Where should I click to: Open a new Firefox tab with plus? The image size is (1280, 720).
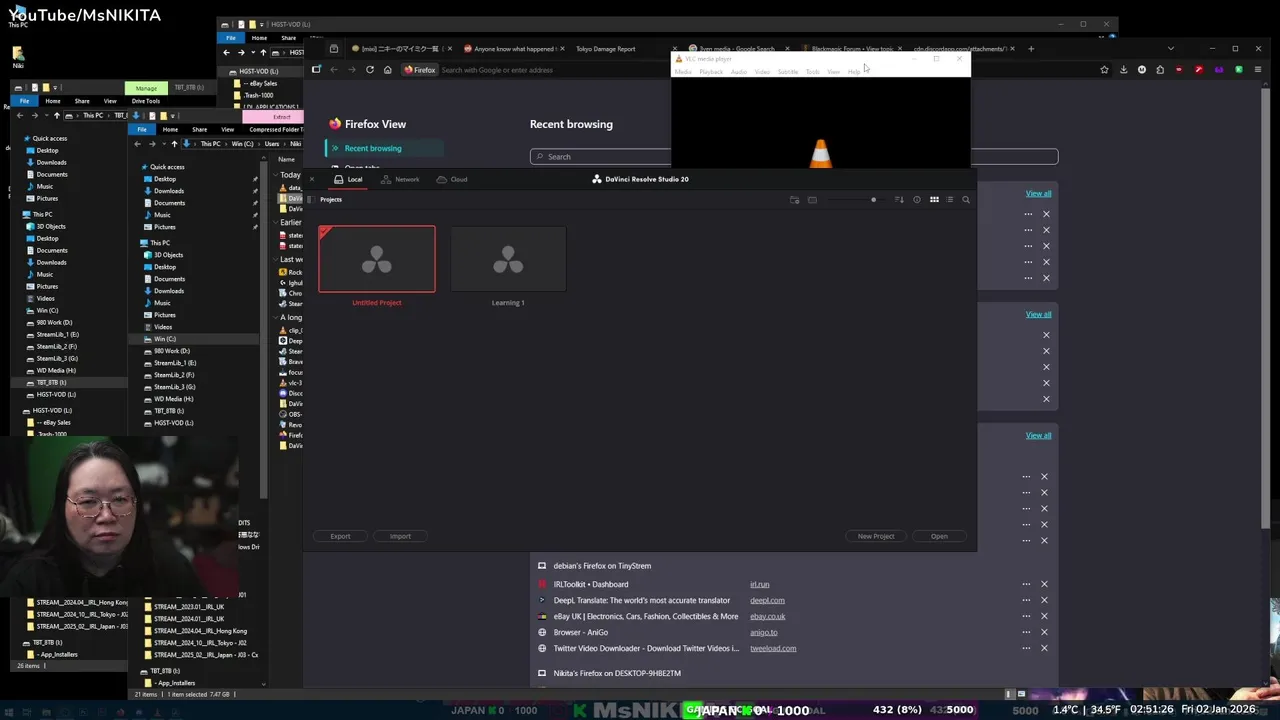point(1031,48)
